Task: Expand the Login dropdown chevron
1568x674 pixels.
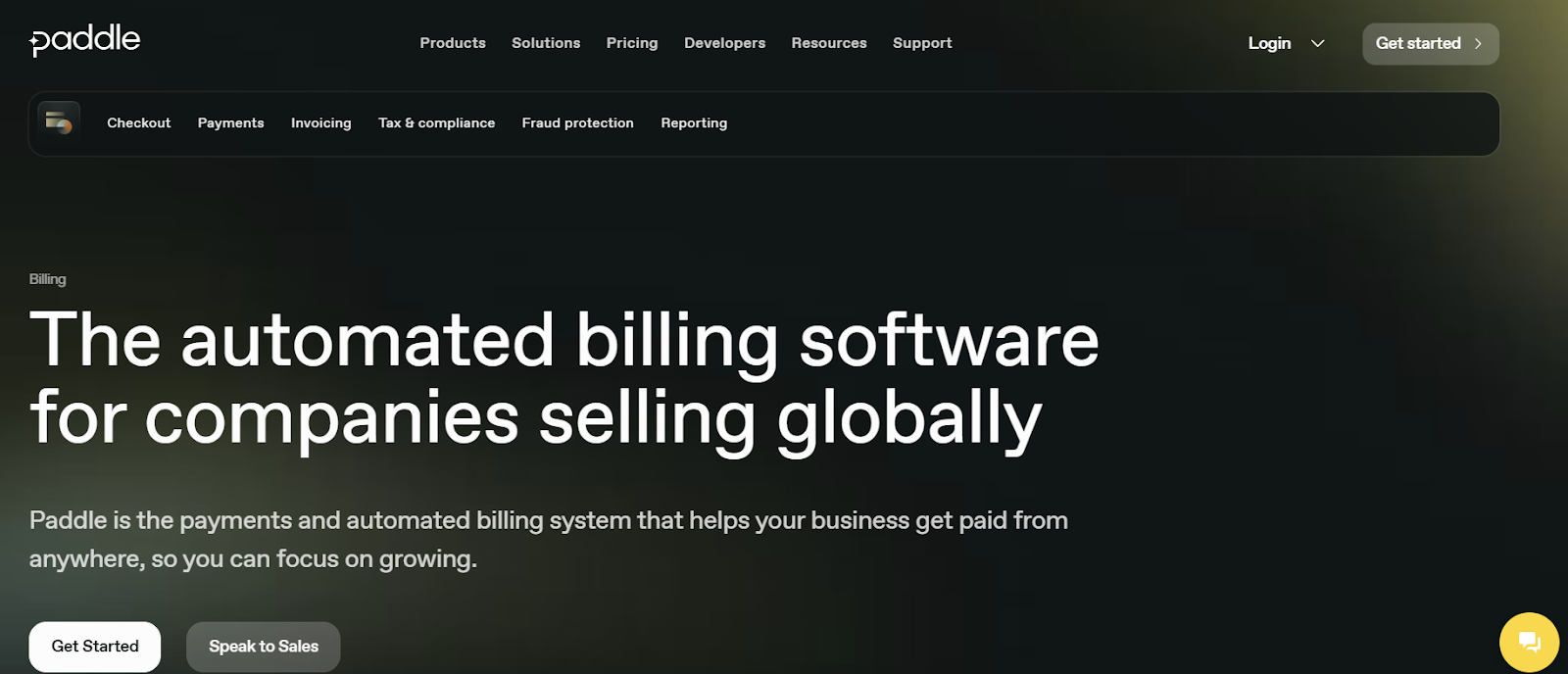Action: [1317, 43]
